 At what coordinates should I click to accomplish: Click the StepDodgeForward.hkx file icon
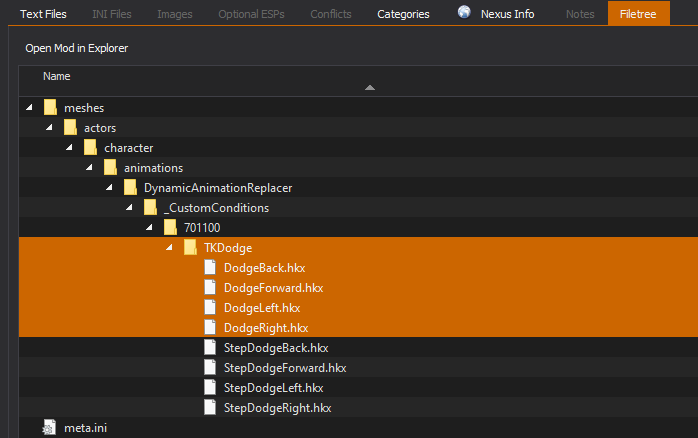[x=210, y=367]
